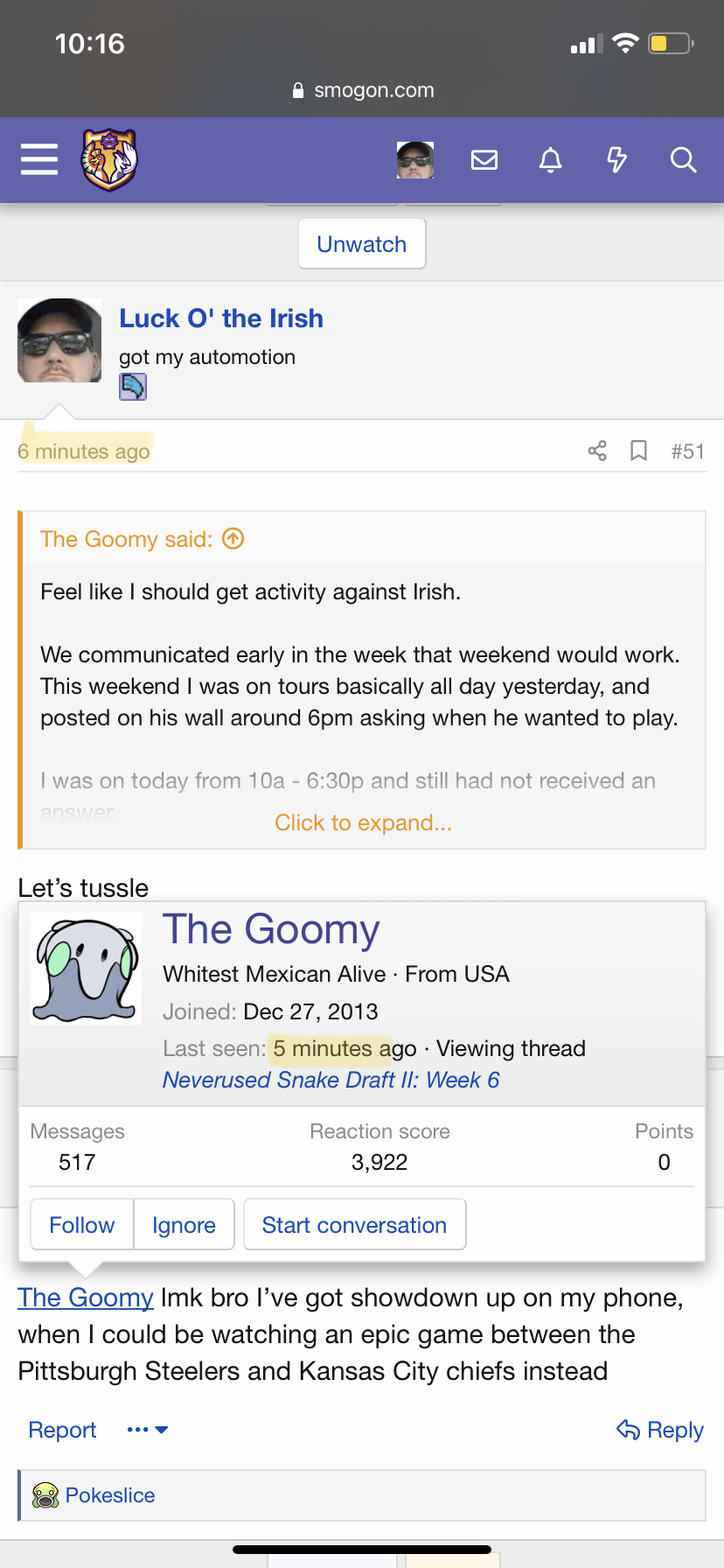This screenshot has width=724, height=1568.
Task: Share post #51 via share icon
Action: [x=597, y=451]
